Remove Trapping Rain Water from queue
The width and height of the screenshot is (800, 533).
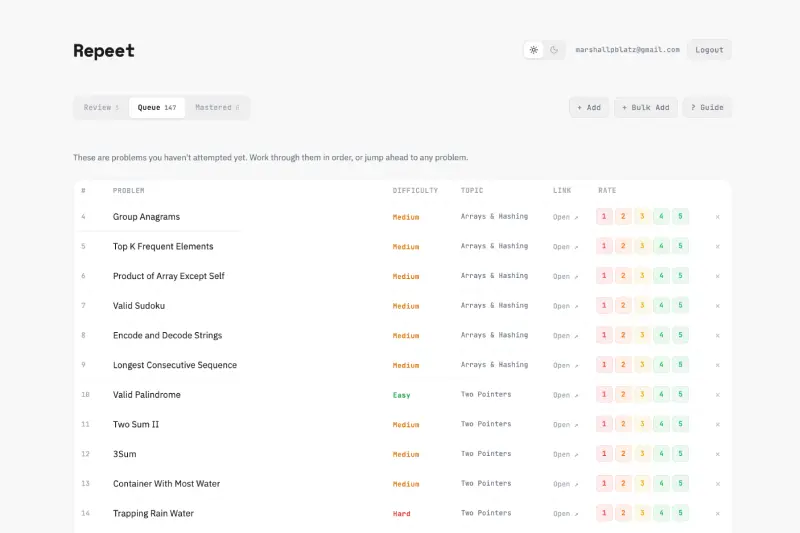pos(717,514)
